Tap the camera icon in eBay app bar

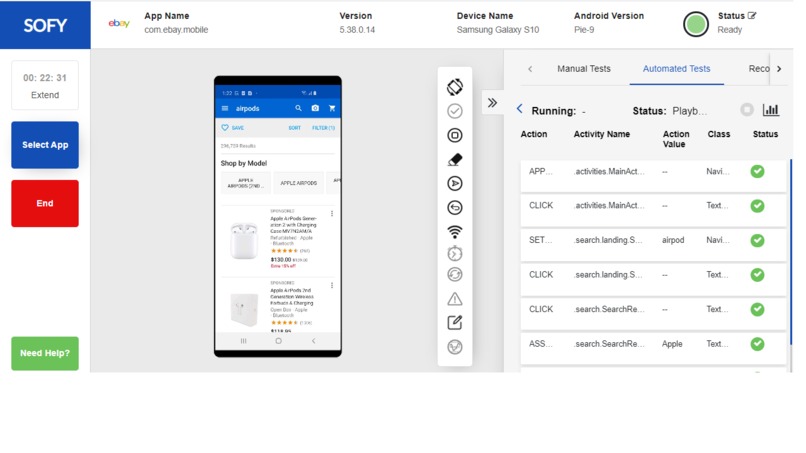315,108
